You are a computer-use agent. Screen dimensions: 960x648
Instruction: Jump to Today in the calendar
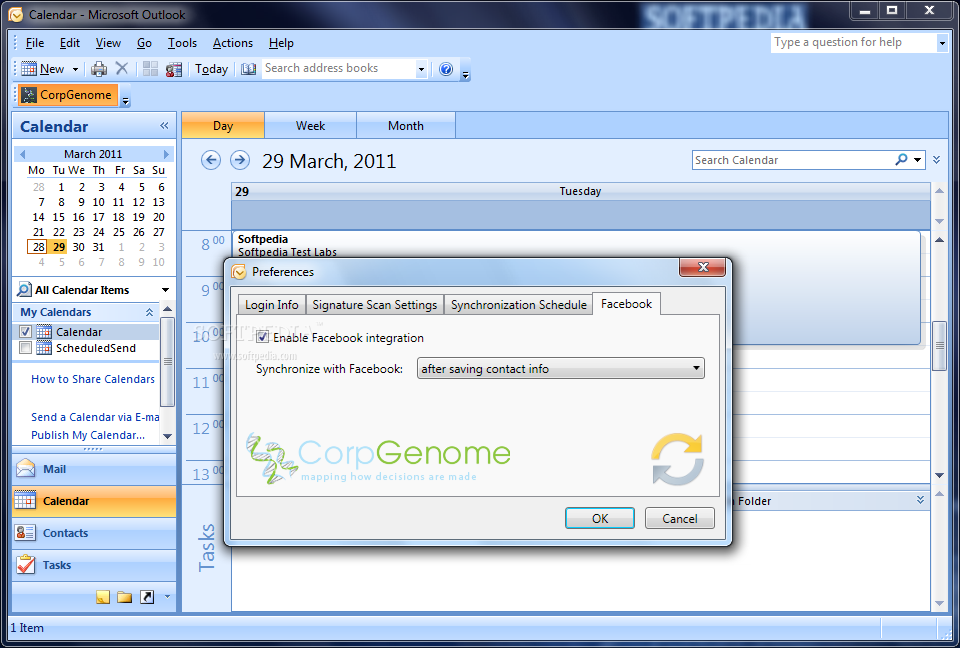click(211, 69)
